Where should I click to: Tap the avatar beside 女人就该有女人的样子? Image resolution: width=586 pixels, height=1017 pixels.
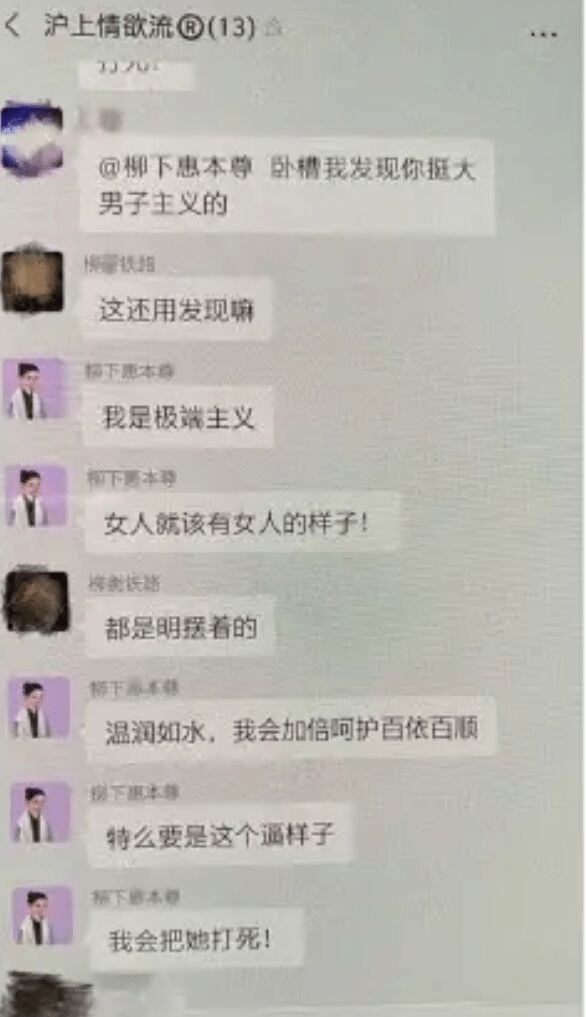tap(36, 496)
